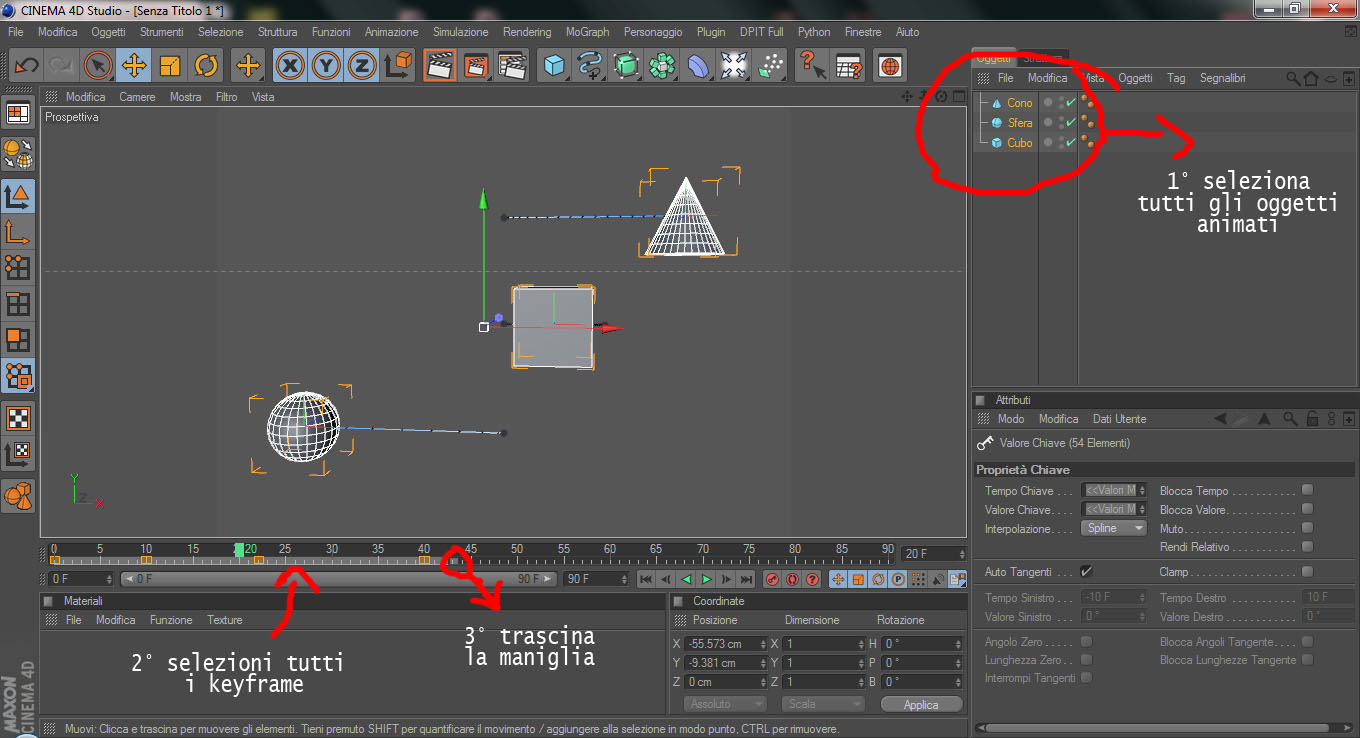The height and width of the screenshot is (738, 1360).
Task: Select the Sfera object in the tree
Action: (1020, 123)
